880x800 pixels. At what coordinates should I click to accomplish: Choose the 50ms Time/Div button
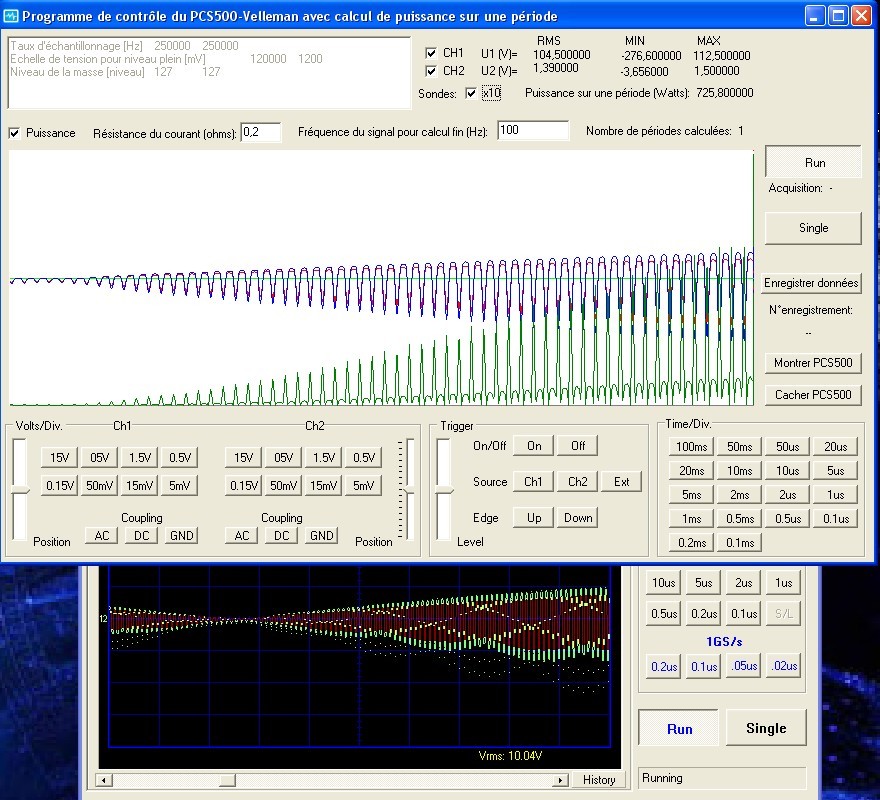pos(740,447)
